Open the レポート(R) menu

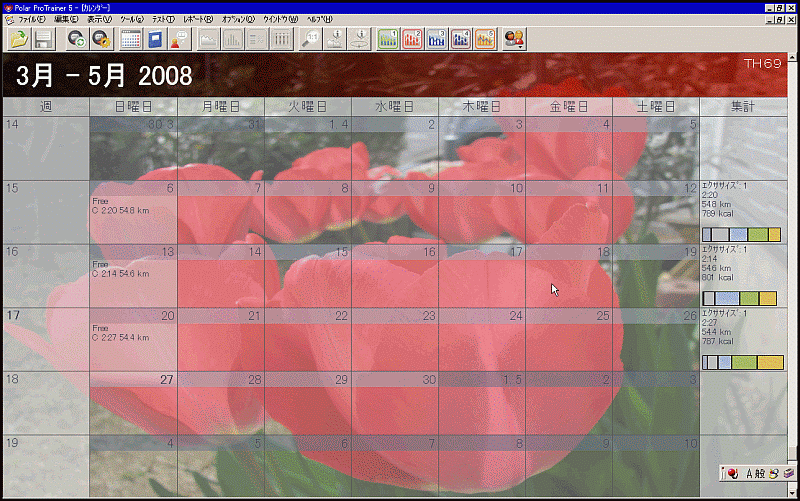pos(198,19)
